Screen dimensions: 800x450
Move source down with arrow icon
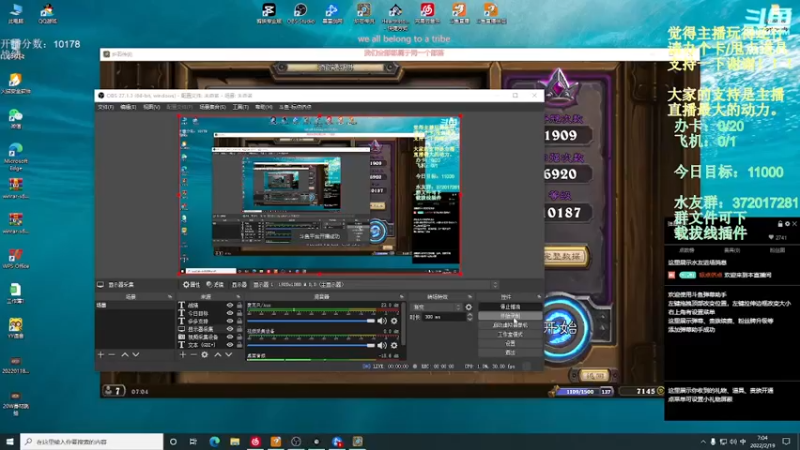(229, 355)
